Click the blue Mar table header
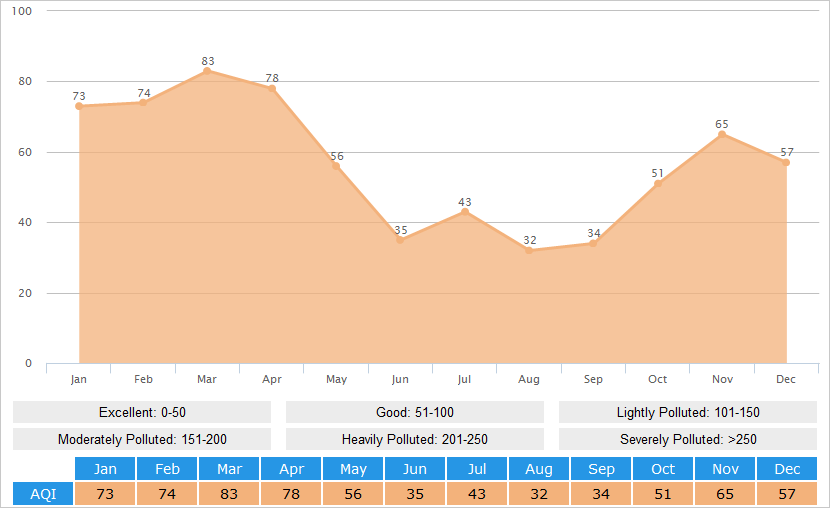Image resolution: width=830 pixels, height=508 pixels. [x=229, y=469]
